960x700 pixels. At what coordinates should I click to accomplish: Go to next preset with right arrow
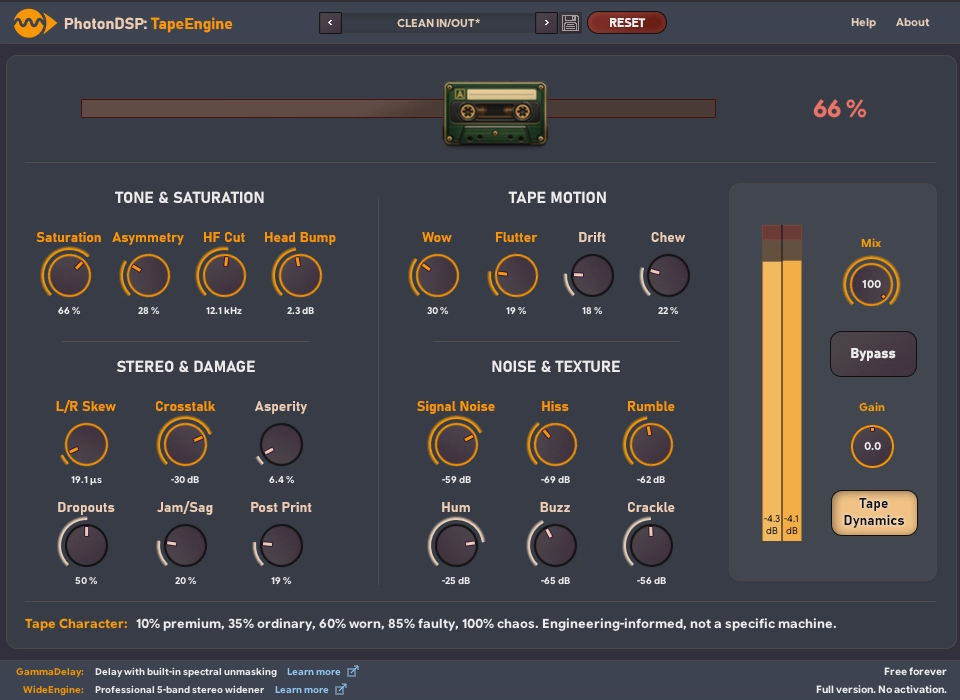click(546, 23)
